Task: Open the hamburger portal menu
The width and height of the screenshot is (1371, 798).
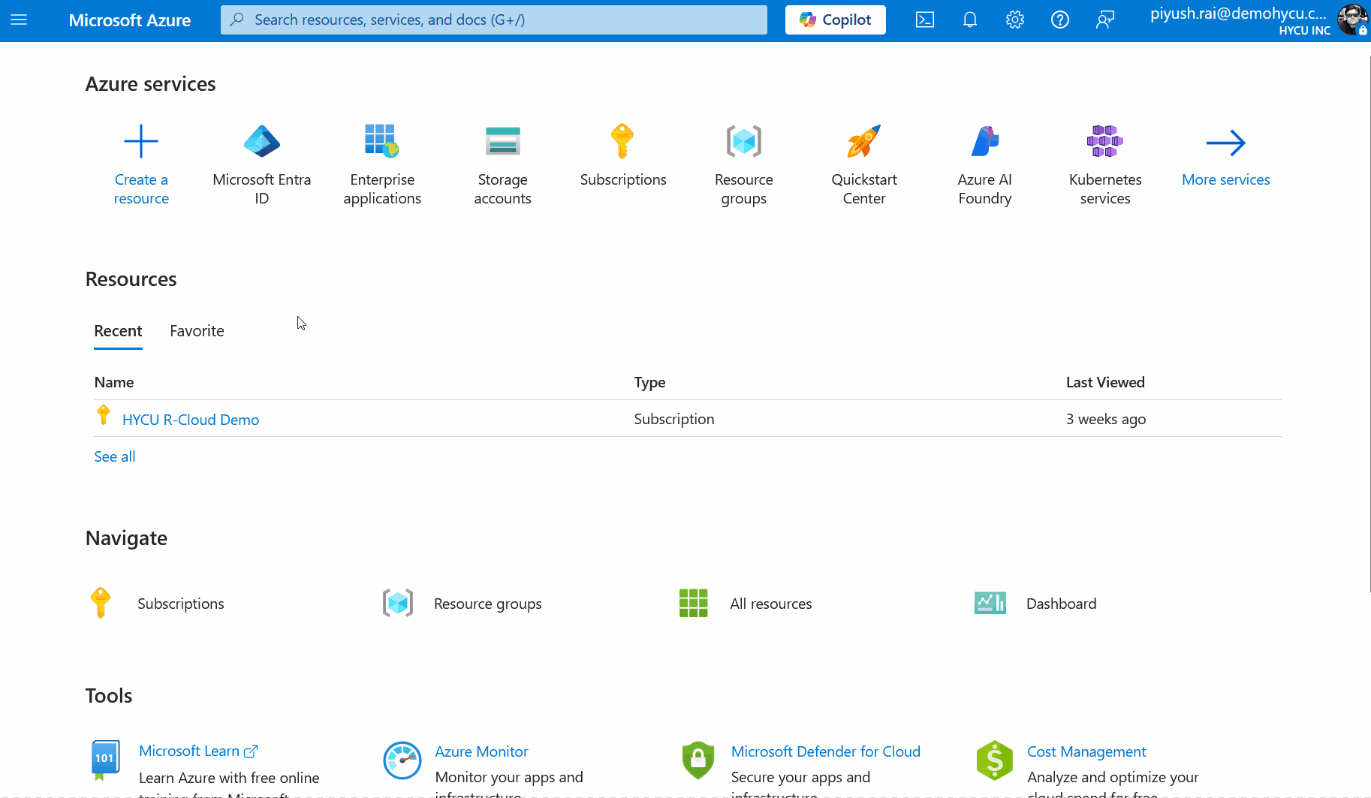Action: pyautogui.click(x=19, y=20)
